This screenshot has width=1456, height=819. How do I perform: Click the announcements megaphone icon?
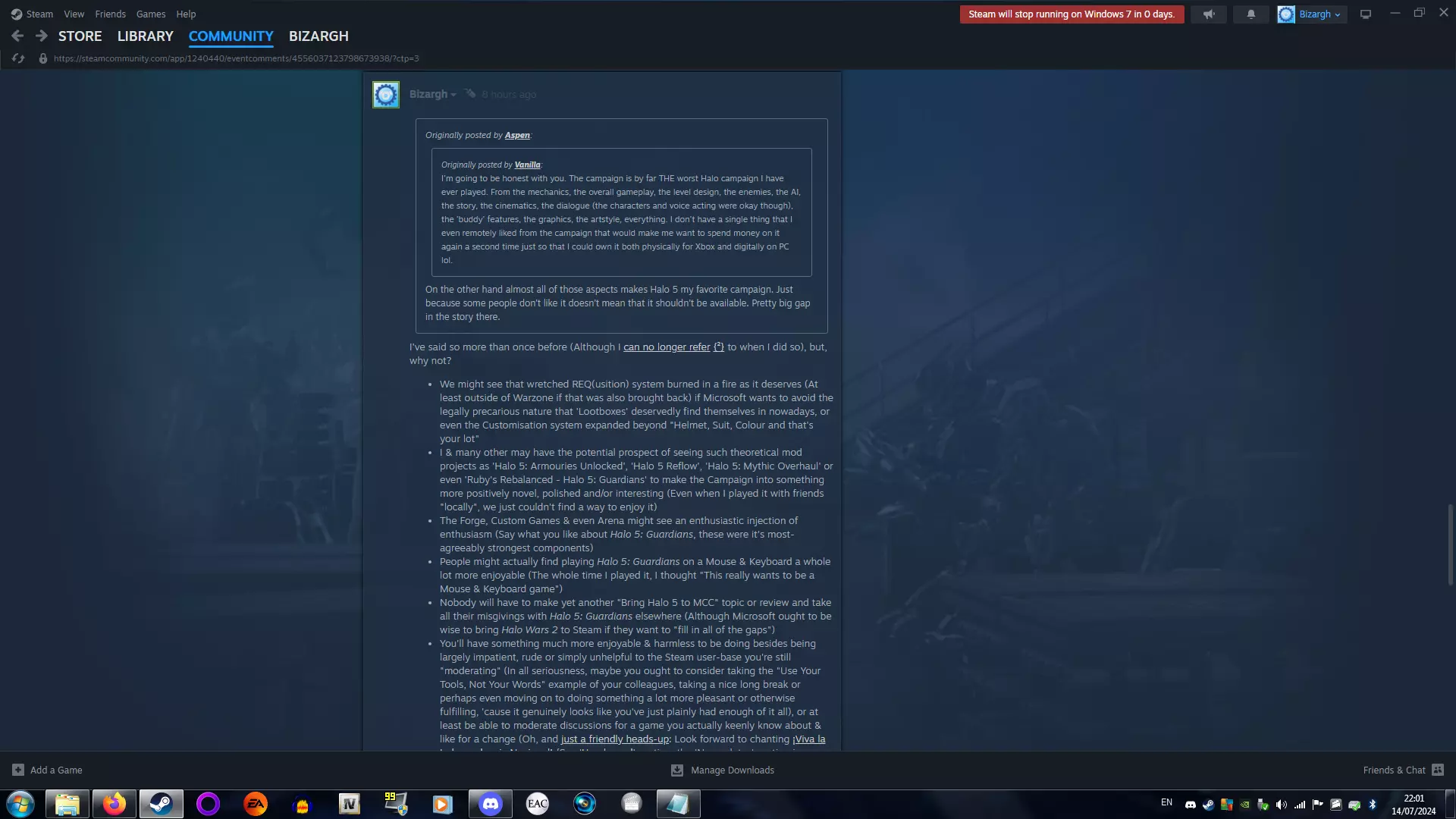1209,14
